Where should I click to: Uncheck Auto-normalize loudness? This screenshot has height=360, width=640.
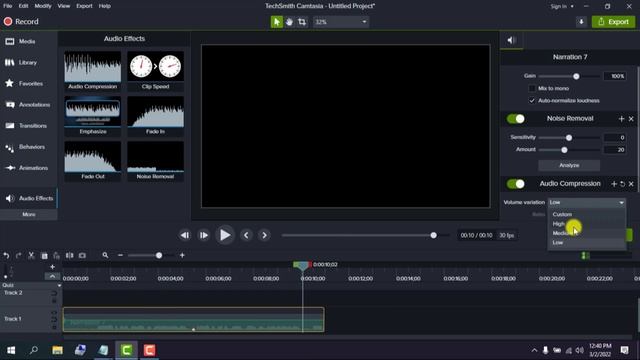pyautogui.click(x=532, y=100)
